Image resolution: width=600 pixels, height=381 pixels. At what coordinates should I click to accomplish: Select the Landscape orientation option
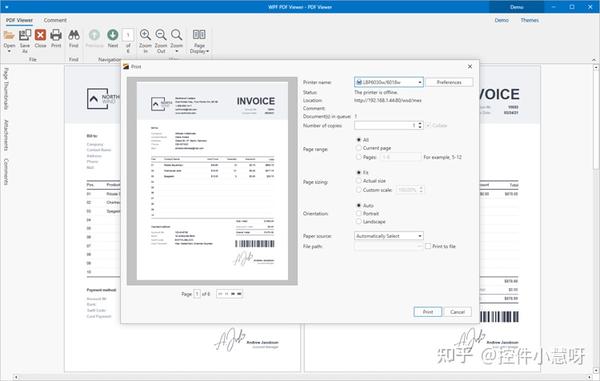[x=359, y=222]
